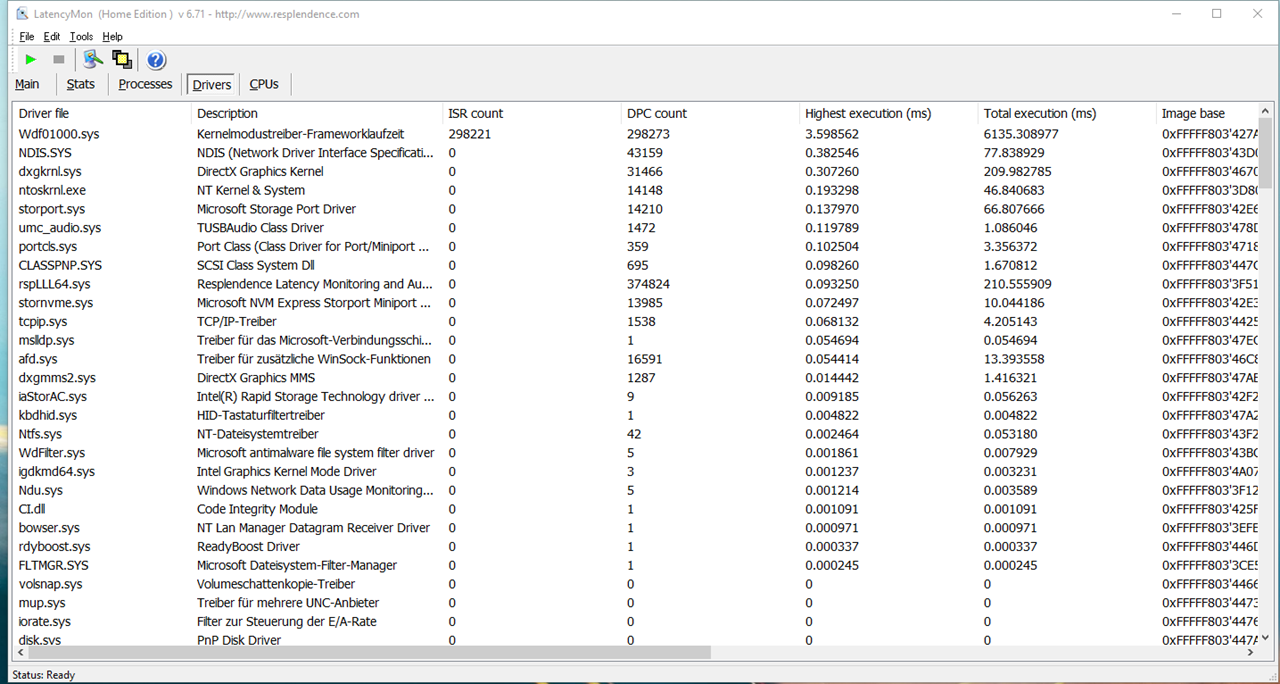Click the horizontal scrollbar left arrow

tap(19, 652)
